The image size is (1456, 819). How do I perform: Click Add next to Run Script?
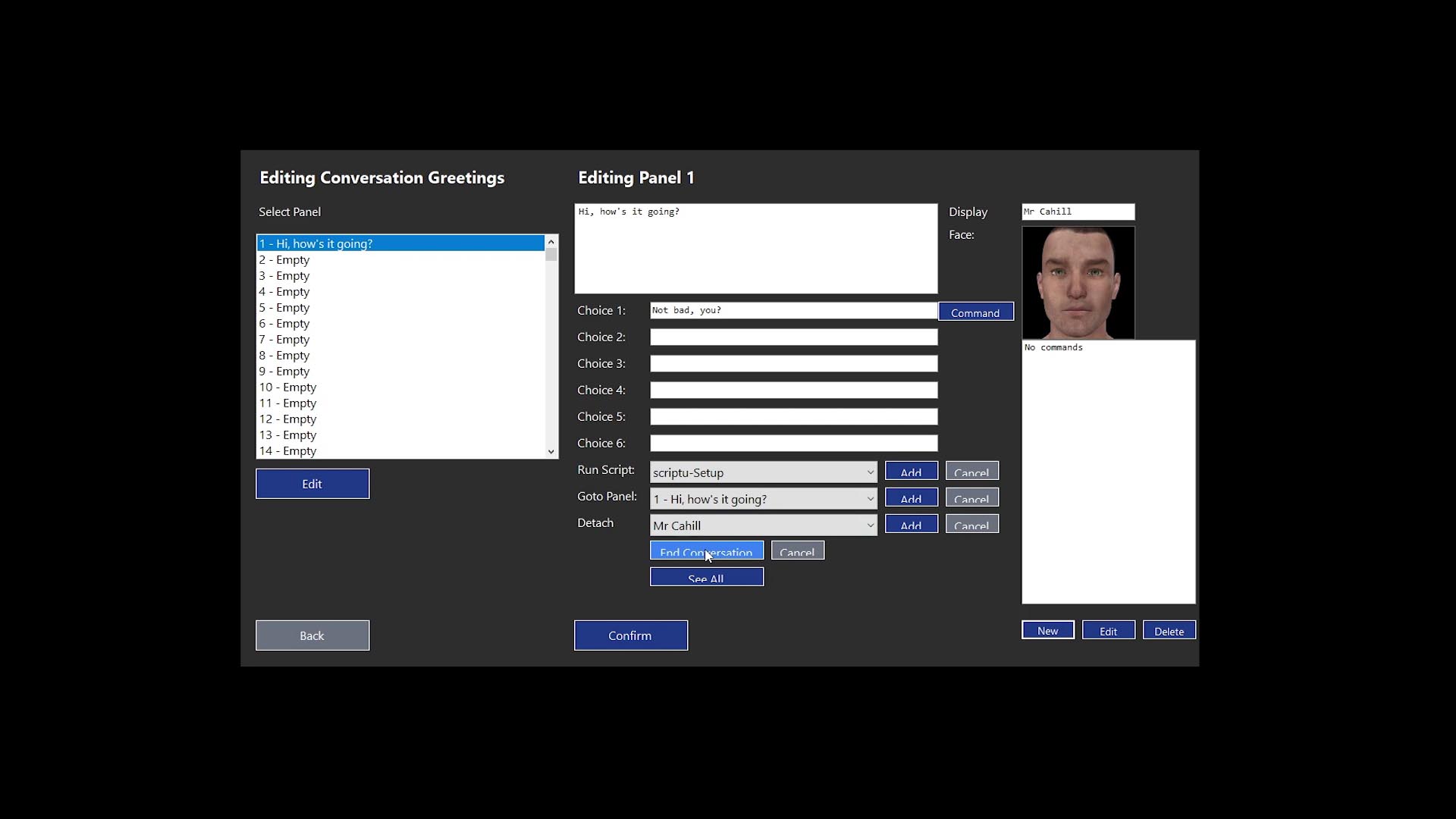tap(911, 472)
